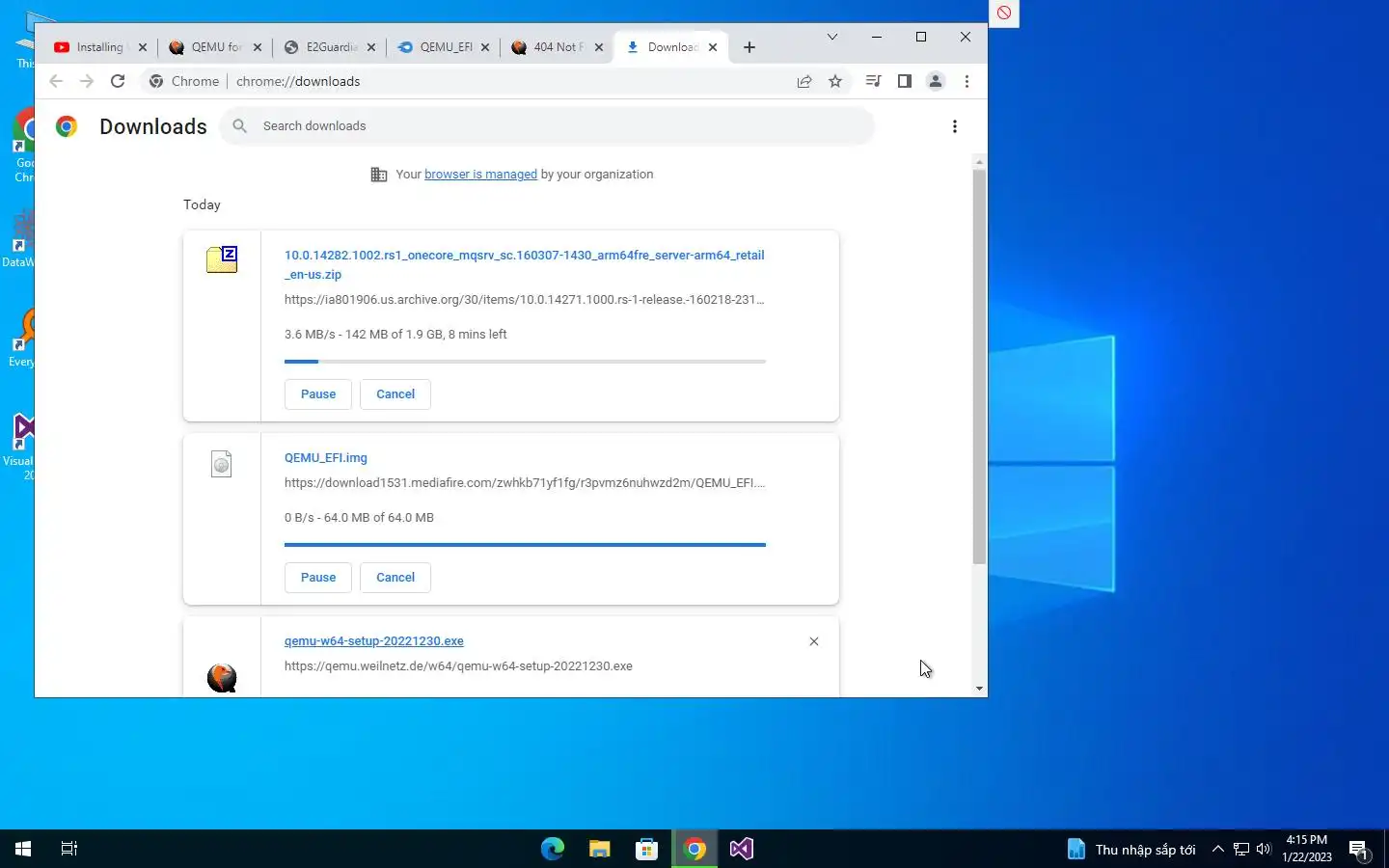The image size is (1389, 868).
Task: Click the red blocked icon top right
Action: click(1004, 13)
